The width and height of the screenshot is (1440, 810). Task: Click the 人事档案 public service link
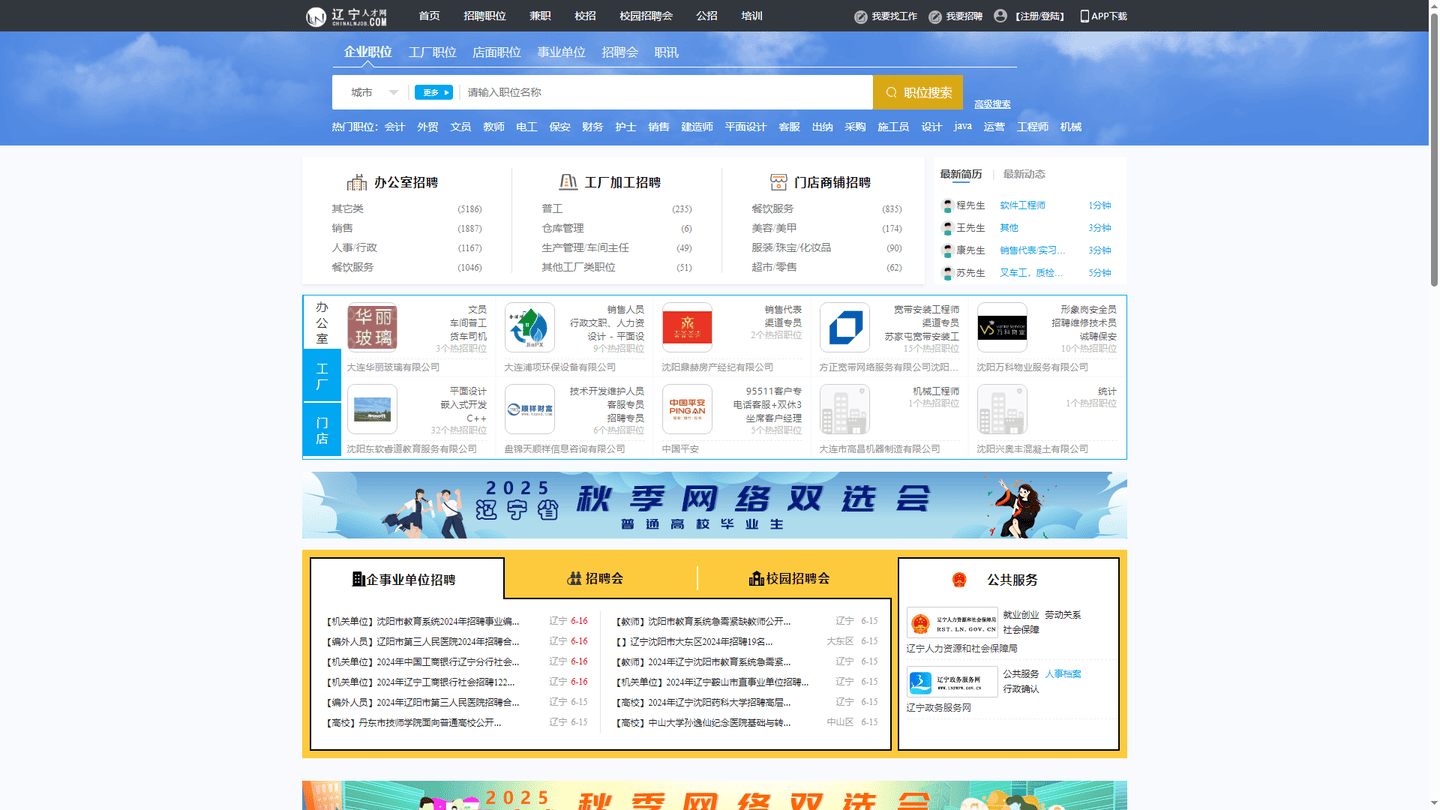[1063, 674]
